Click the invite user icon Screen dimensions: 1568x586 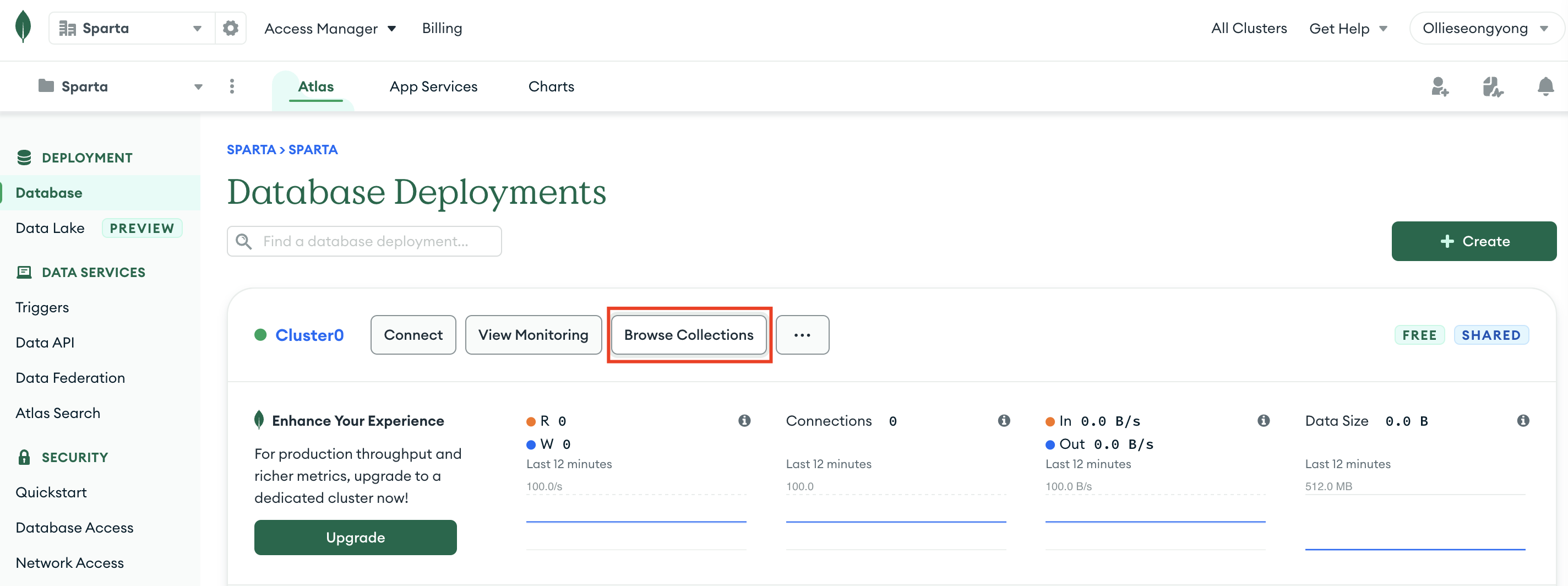[x=1440, y=86]
